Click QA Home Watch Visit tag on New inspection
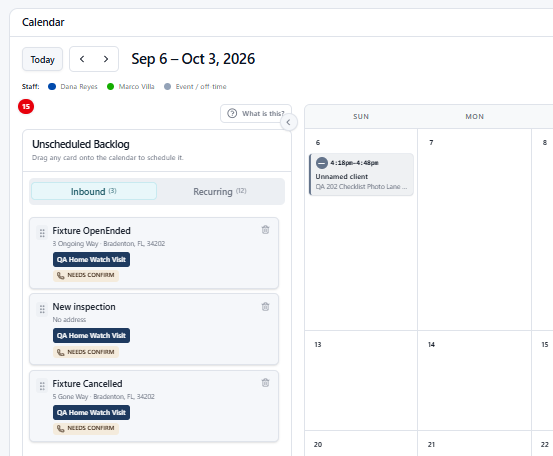This screenshot has height=456, width=553. pos(91,335)
